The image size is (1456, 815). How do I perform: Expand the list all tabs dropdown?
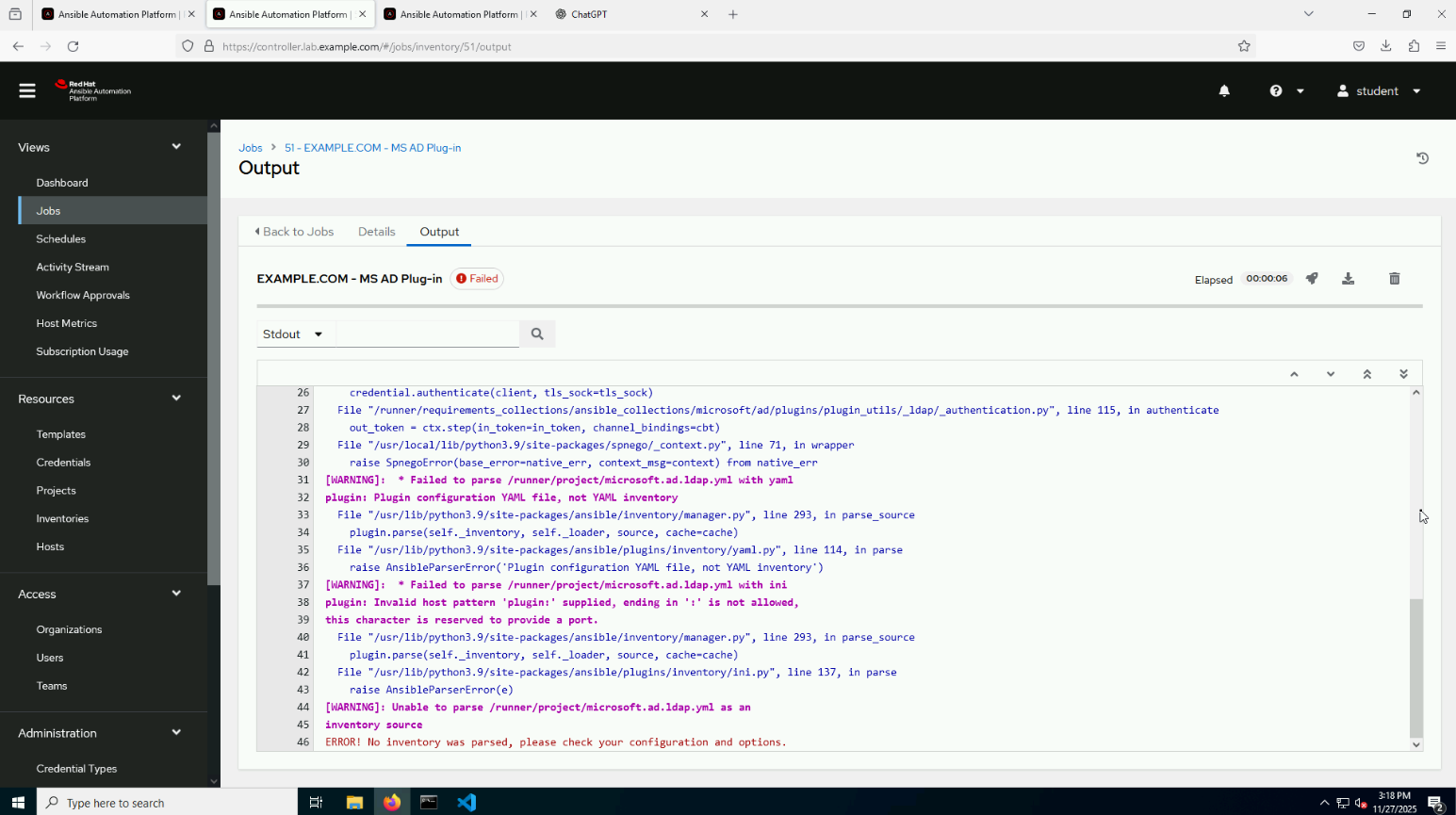[x=1308, y=14]
